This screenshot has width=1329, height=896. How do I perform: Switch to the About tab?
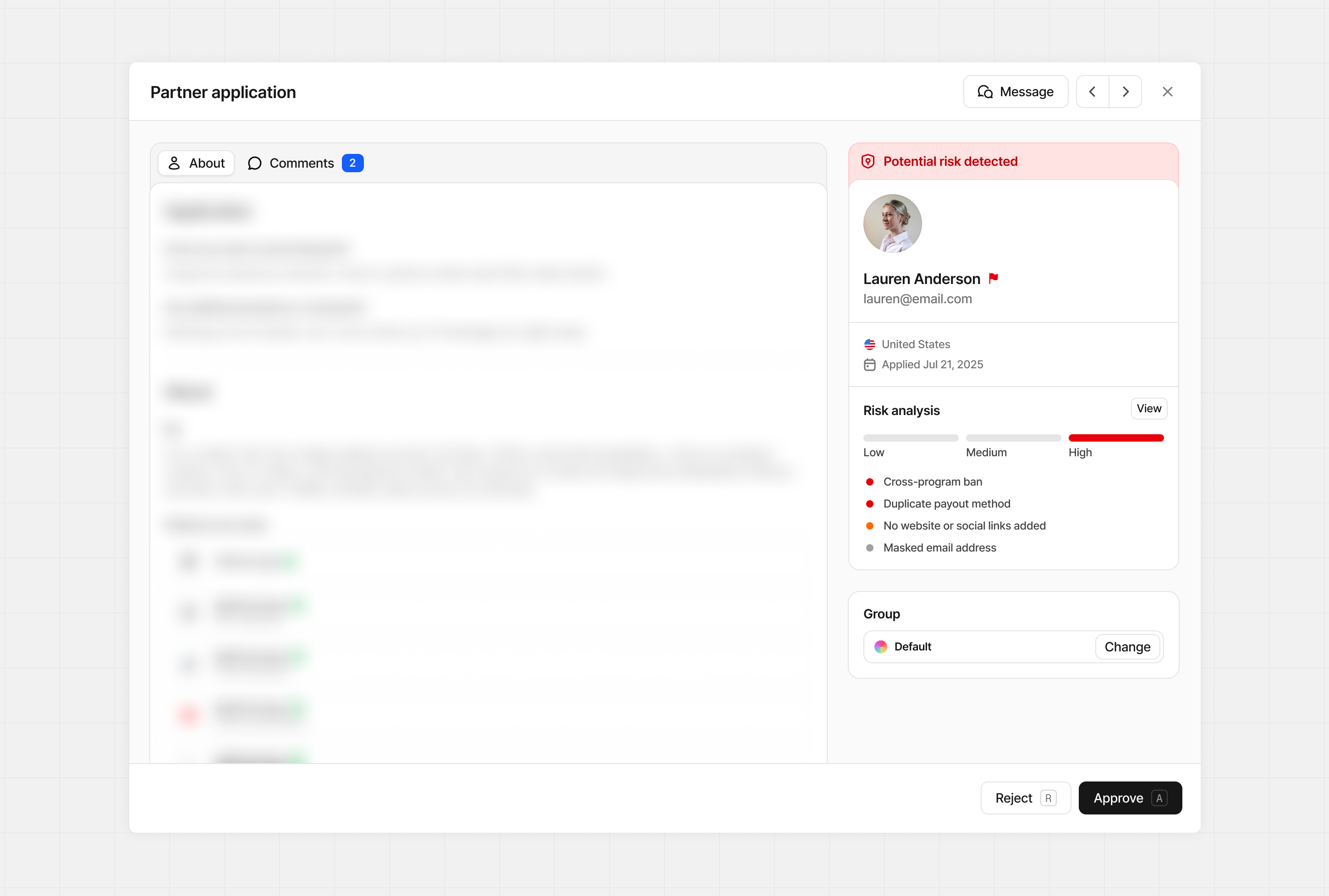[196, 164]
